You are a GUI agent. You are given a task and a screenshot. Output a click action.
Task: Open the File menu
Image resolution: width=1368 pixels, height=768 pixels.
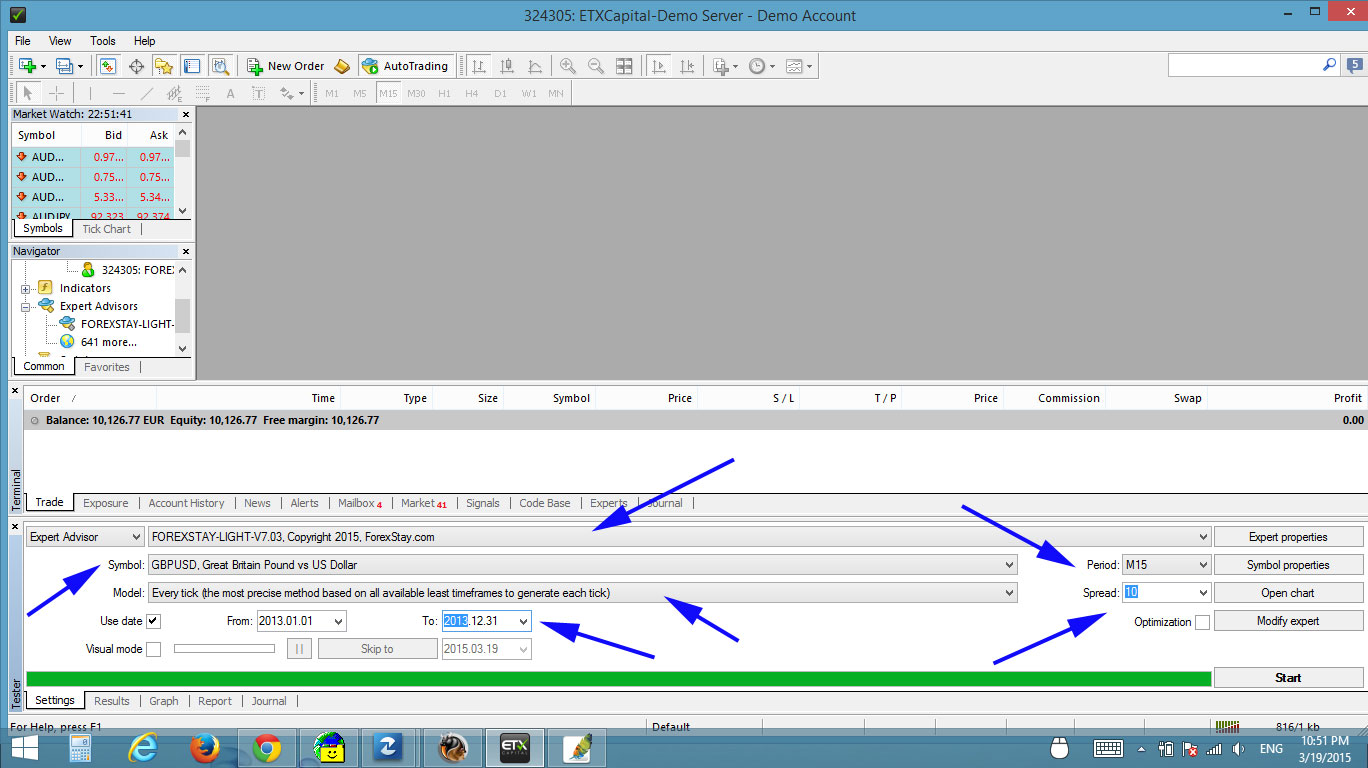click(x=23, y=41)
